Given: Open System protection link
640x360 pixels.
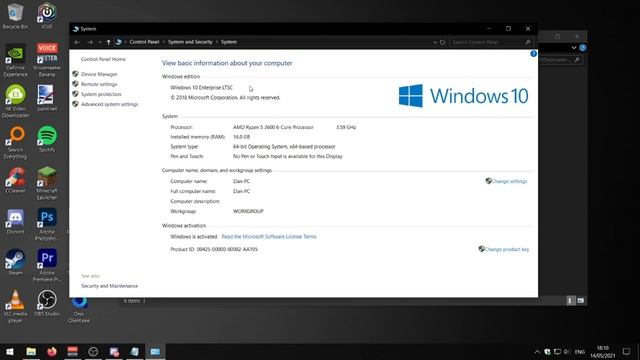Looking at the screenshot, I should pyautogui.click(x=101, y=94).
